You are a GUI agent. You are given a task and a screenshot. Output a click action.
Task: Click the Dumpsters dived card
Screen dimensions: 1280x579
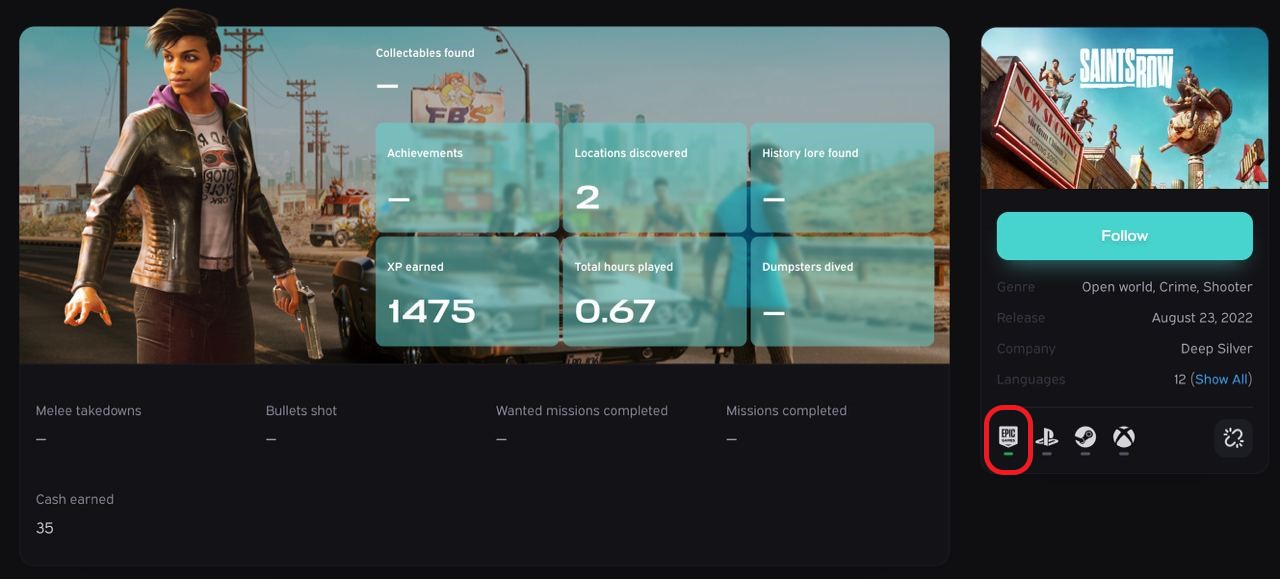tap(842, 291)
